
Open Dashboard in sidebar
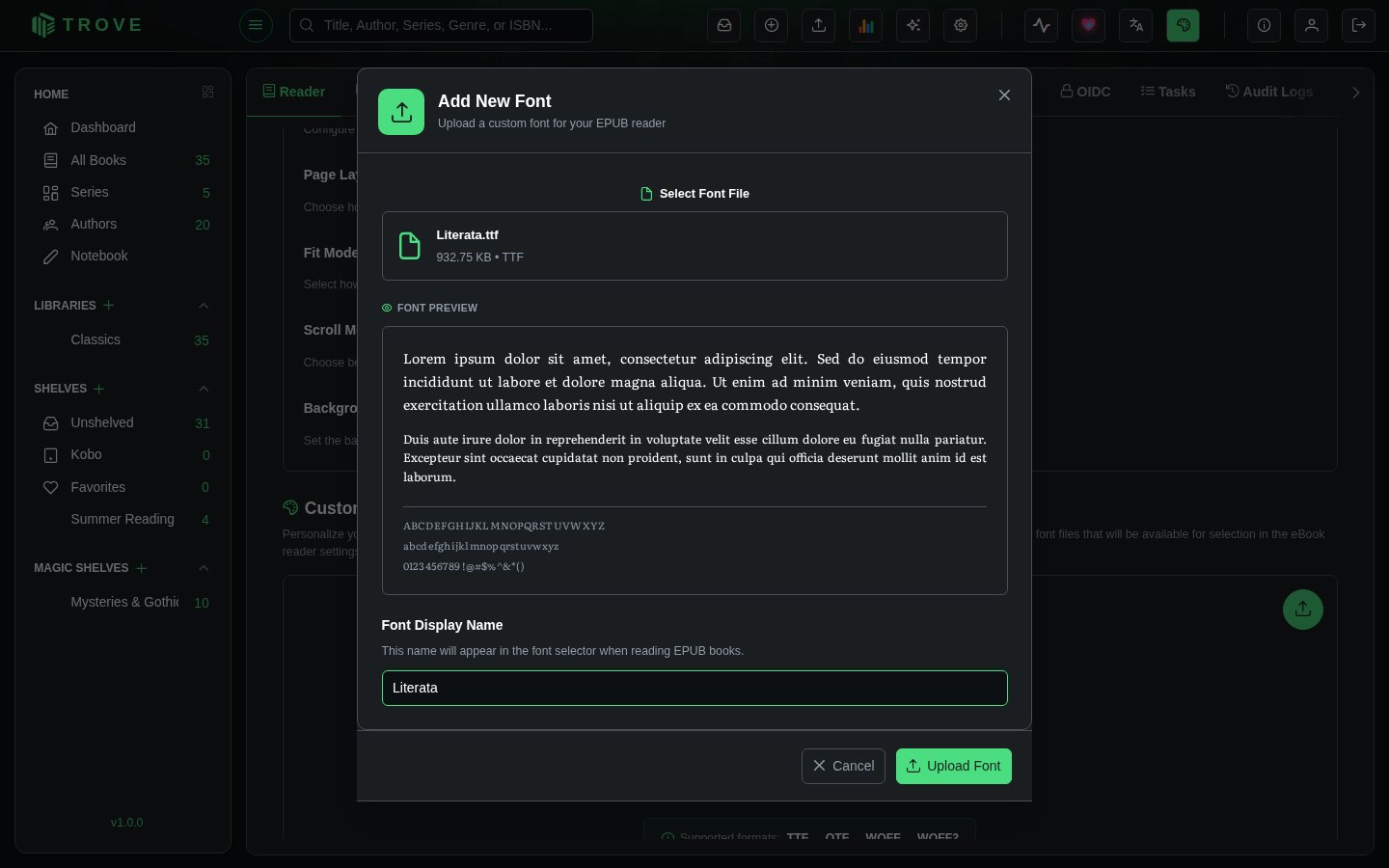point(123,127)
